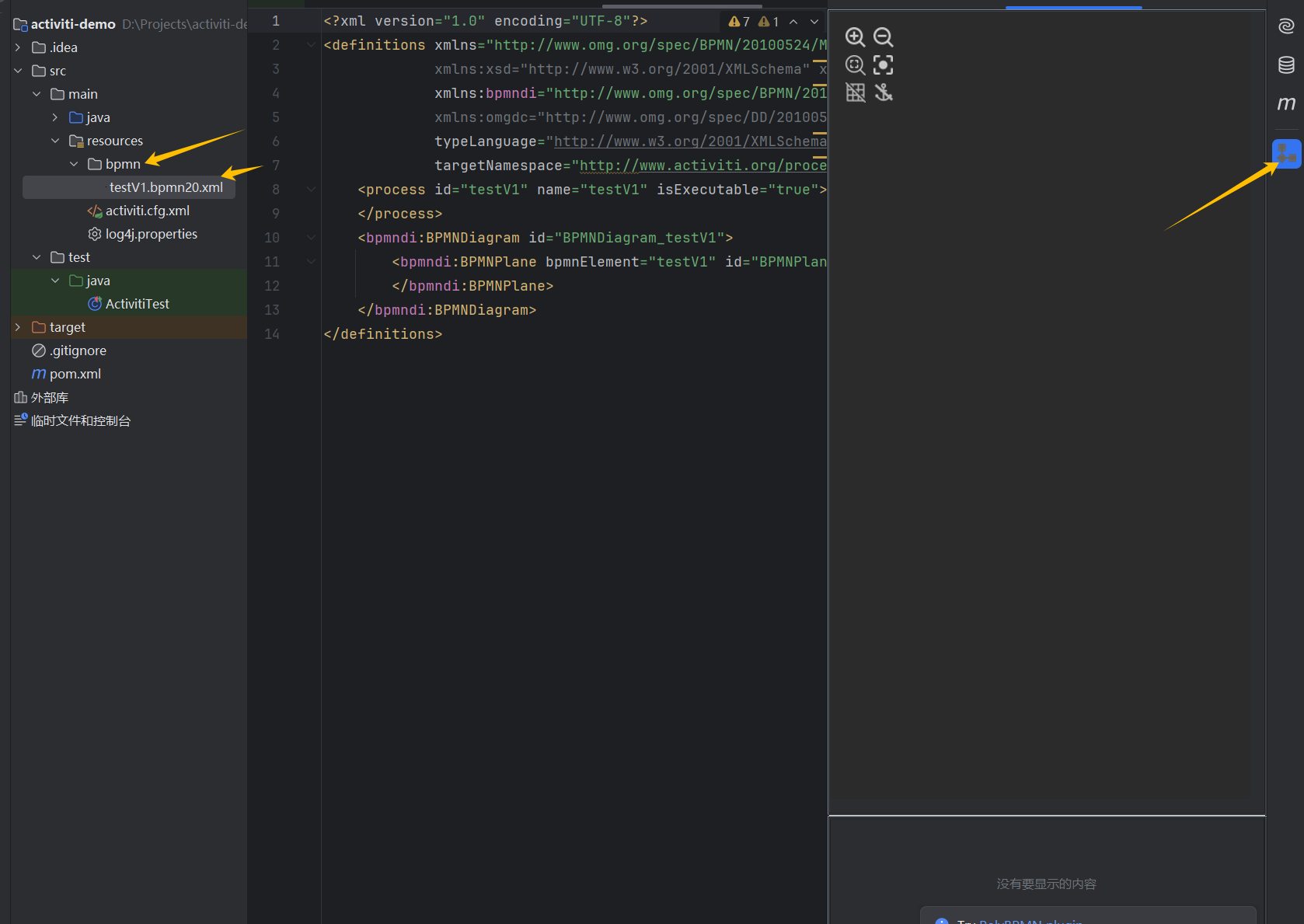
Task: Go to previous highlighted error arrow
Action: [793, 22]
